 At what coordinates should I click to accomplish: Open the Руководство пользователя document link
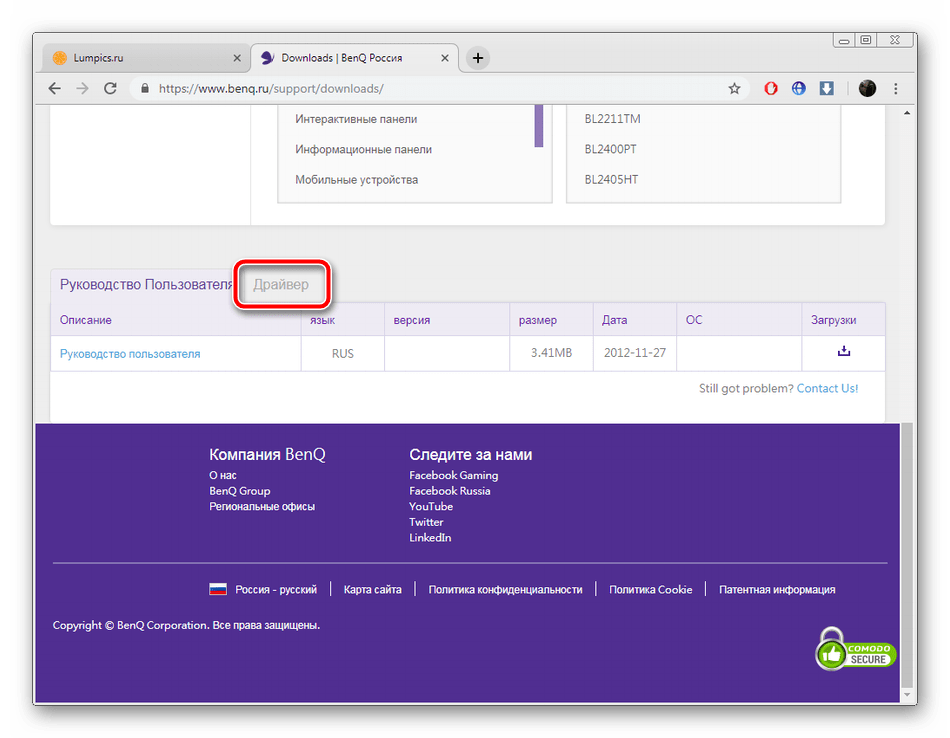coord(130,353)
